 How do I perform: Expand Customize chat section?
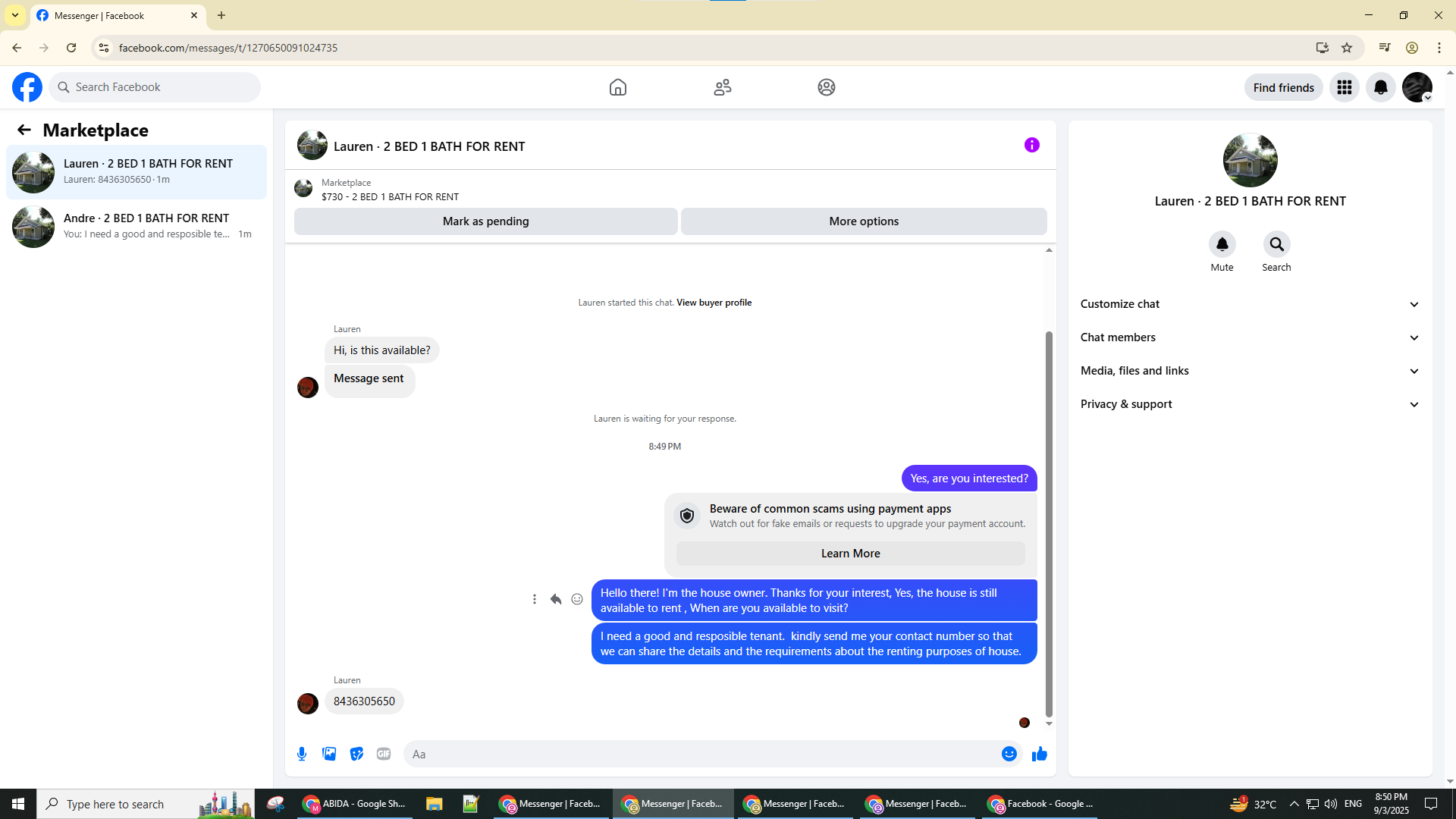point(1250,304)
